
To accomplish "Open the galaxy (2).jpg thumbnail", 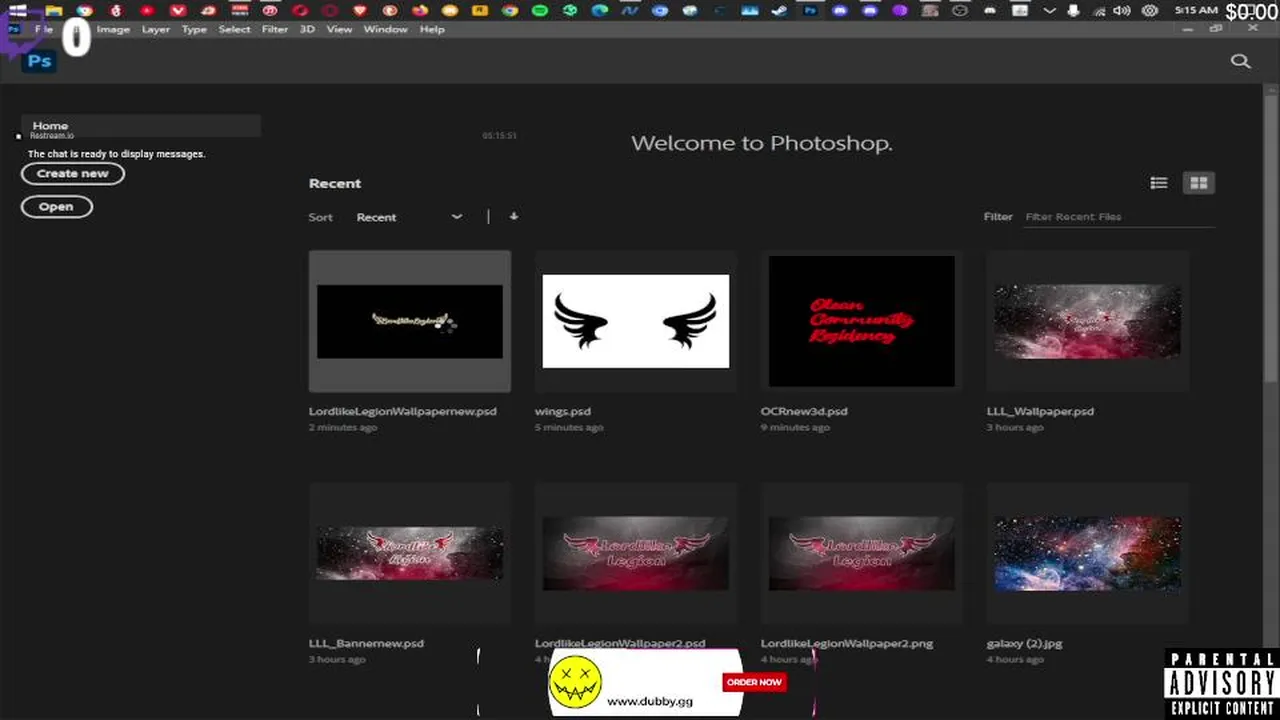I will point(1088,553).
